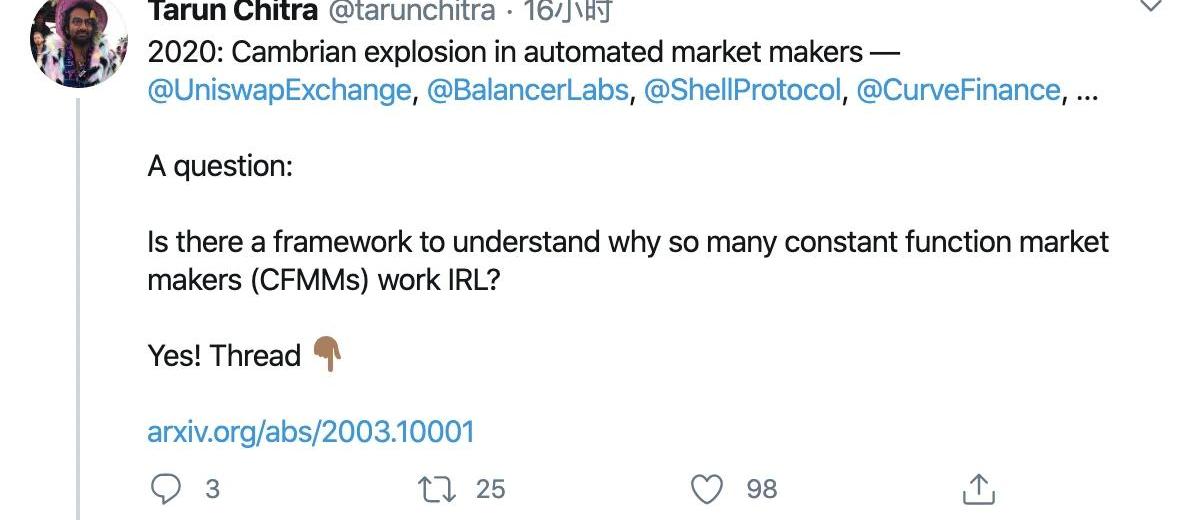Click the like count 98
Screen dimensions: 1194x520
[x=762, y=488]
